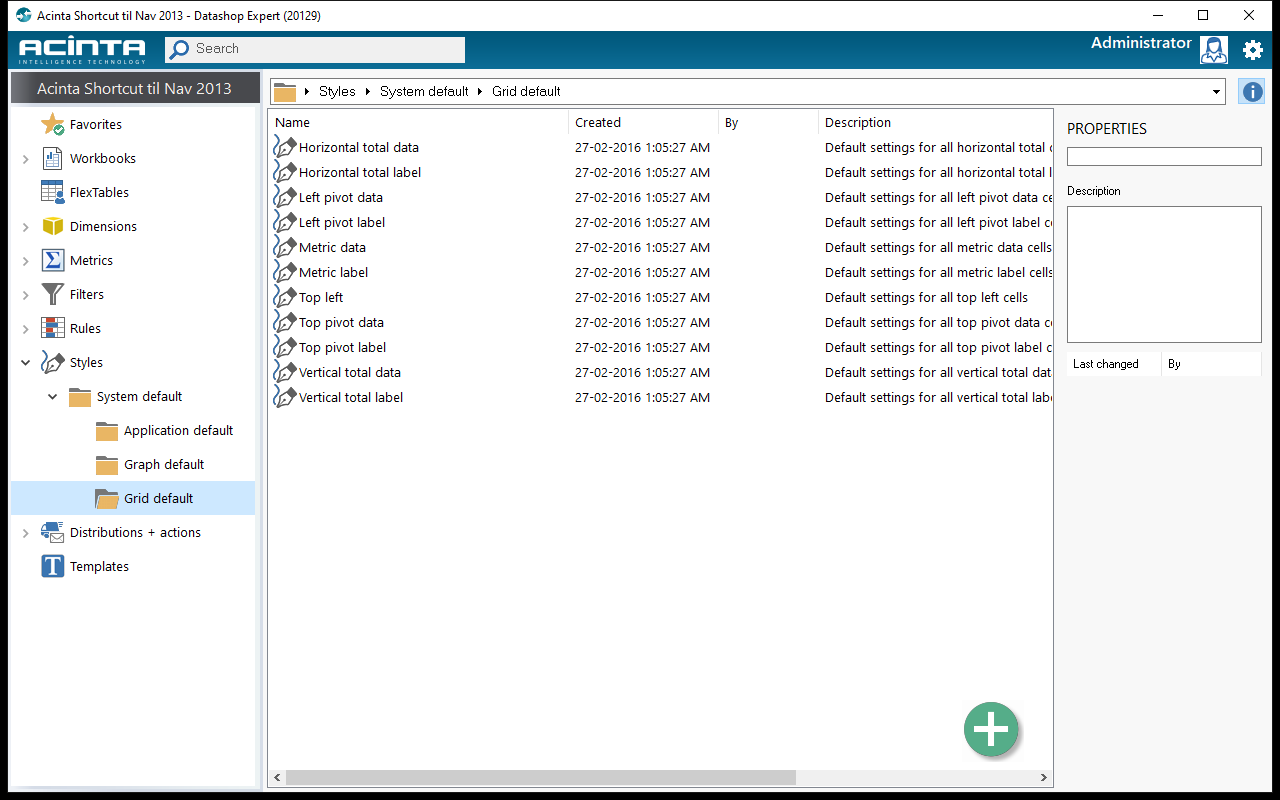Collapse the Styles tree node
The image size is (1280, 800).
[25, 363]
